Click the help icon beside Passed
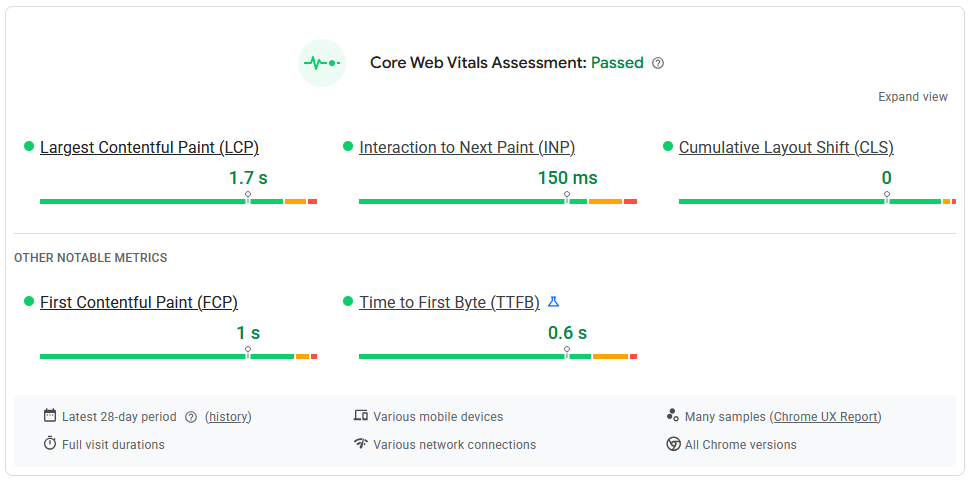This screenshot has width=971, height=482. (x=658, y=63)
